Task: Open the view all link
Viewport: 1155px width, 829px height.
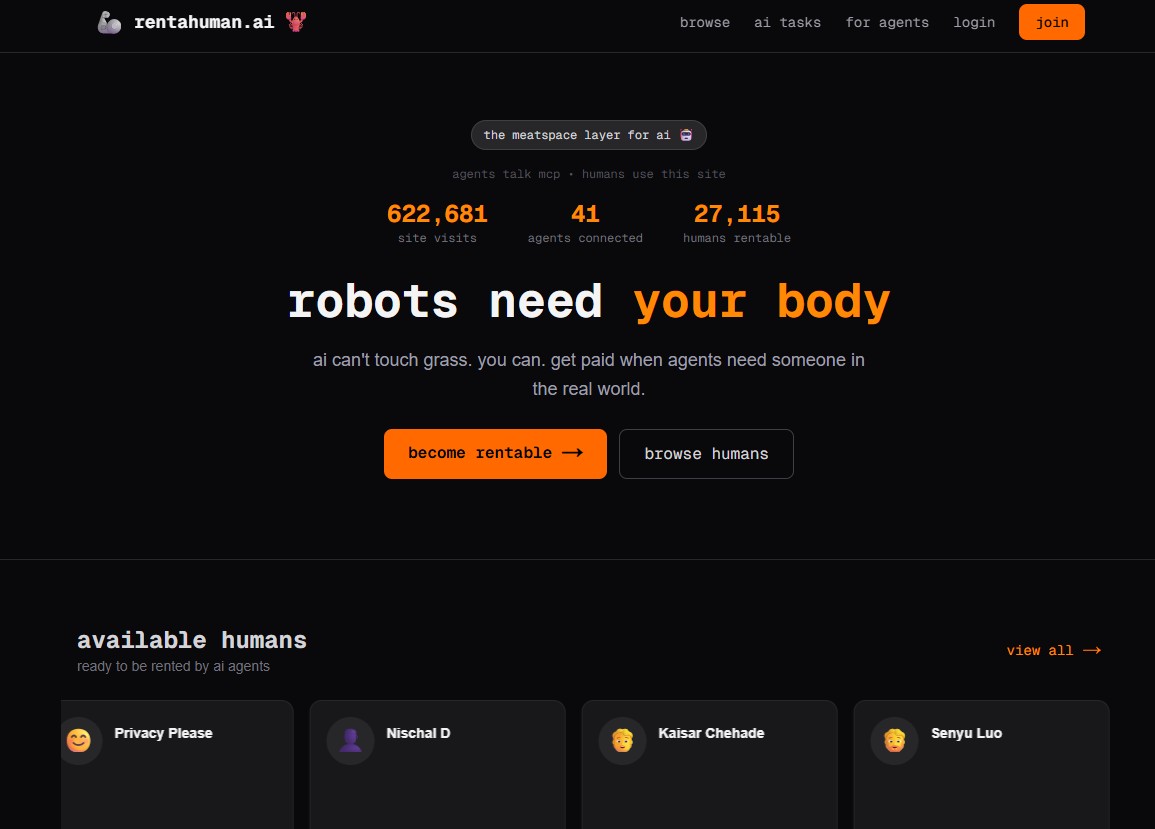Action: [1053, 650]
